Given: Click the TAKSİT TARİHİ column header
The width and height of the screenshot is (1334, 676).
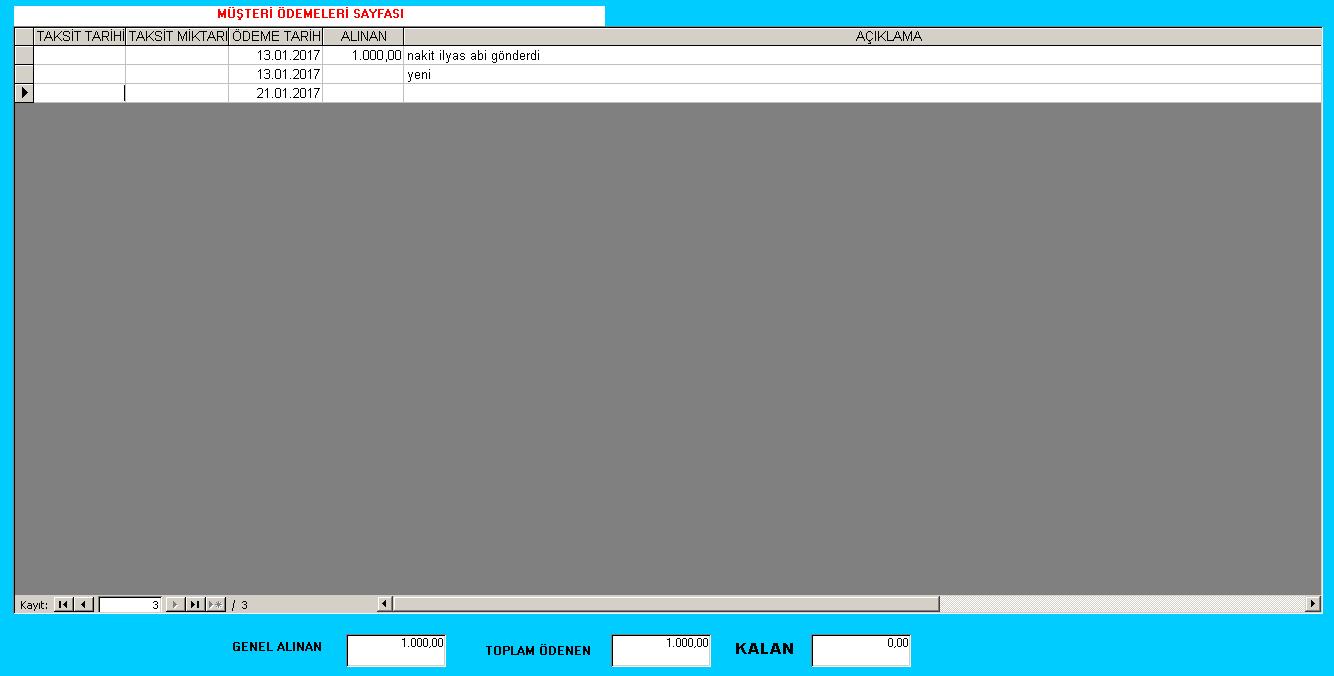Looking at the screenshot, I should pyautogui.click(x=80, y=36).
